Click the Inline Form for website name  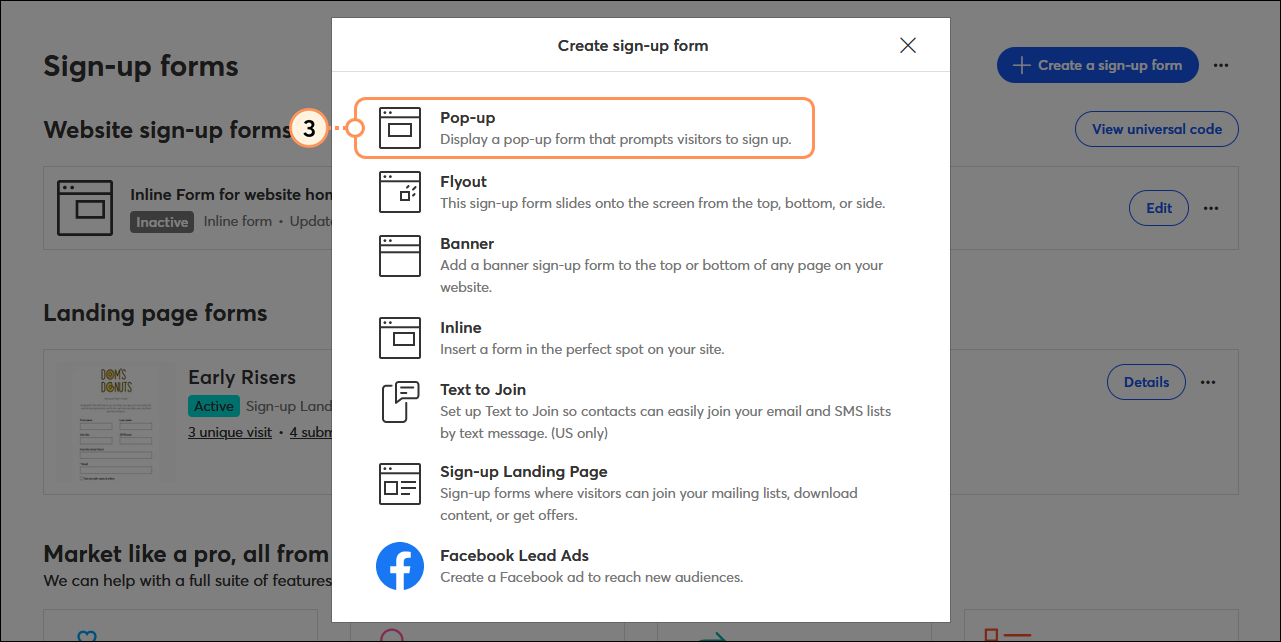tap(231, 195)
